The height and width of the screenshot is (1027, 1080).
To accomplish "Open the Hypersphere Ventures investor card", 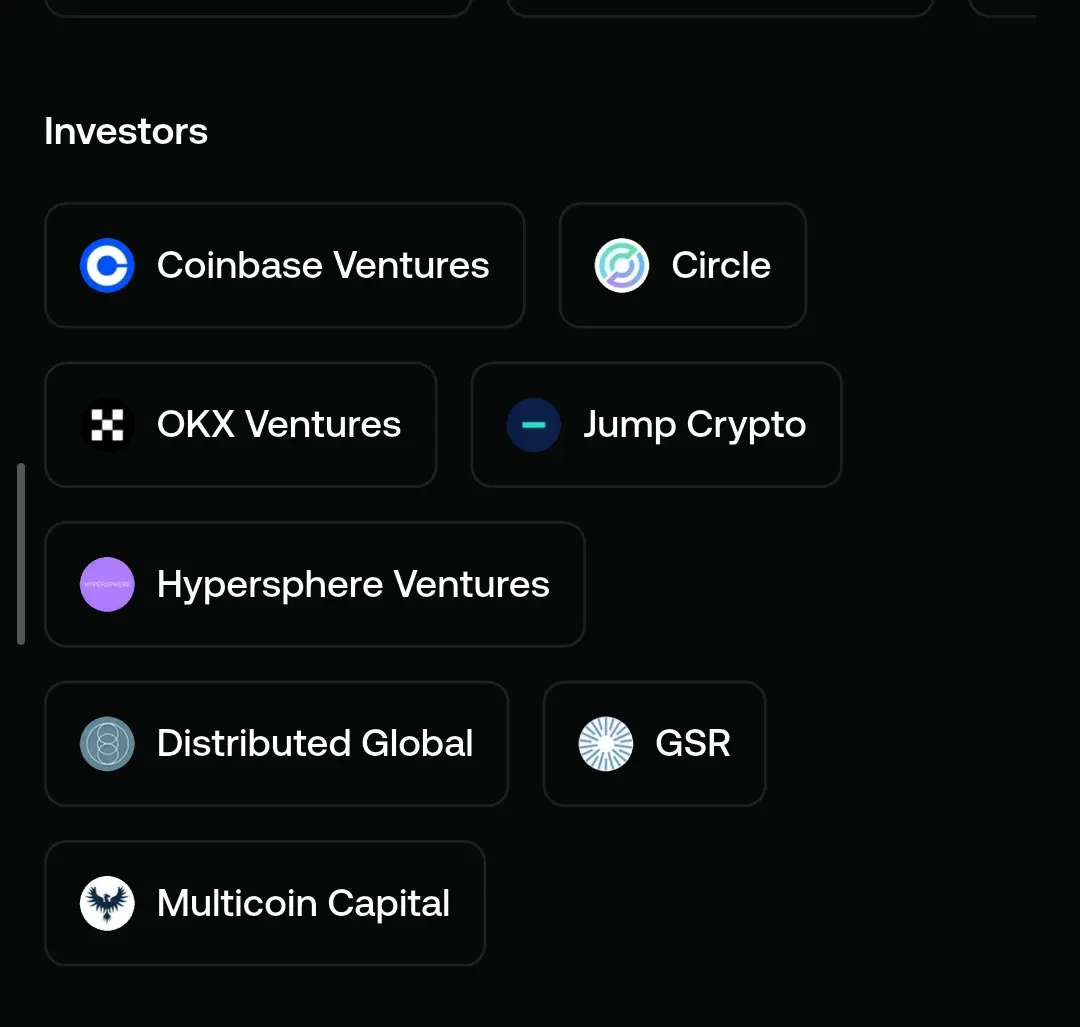I will tap(315, 584).
